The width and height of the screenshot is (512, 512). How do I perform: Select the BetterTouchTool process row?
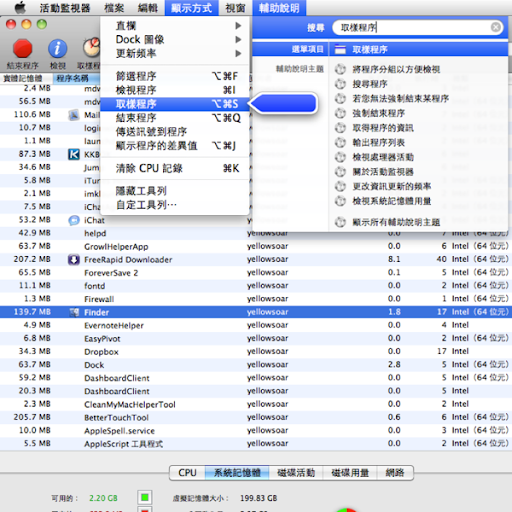tap(256, 417)
